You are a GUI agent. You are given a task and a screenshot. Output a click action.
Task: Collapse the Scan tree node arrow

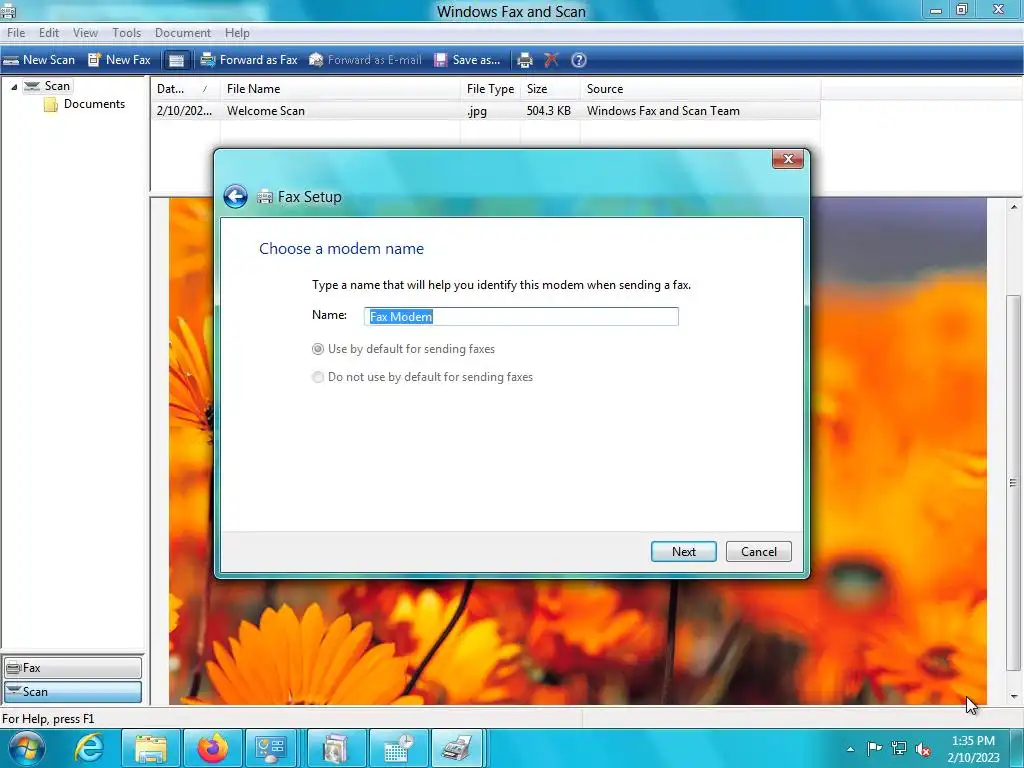[14, 86]
